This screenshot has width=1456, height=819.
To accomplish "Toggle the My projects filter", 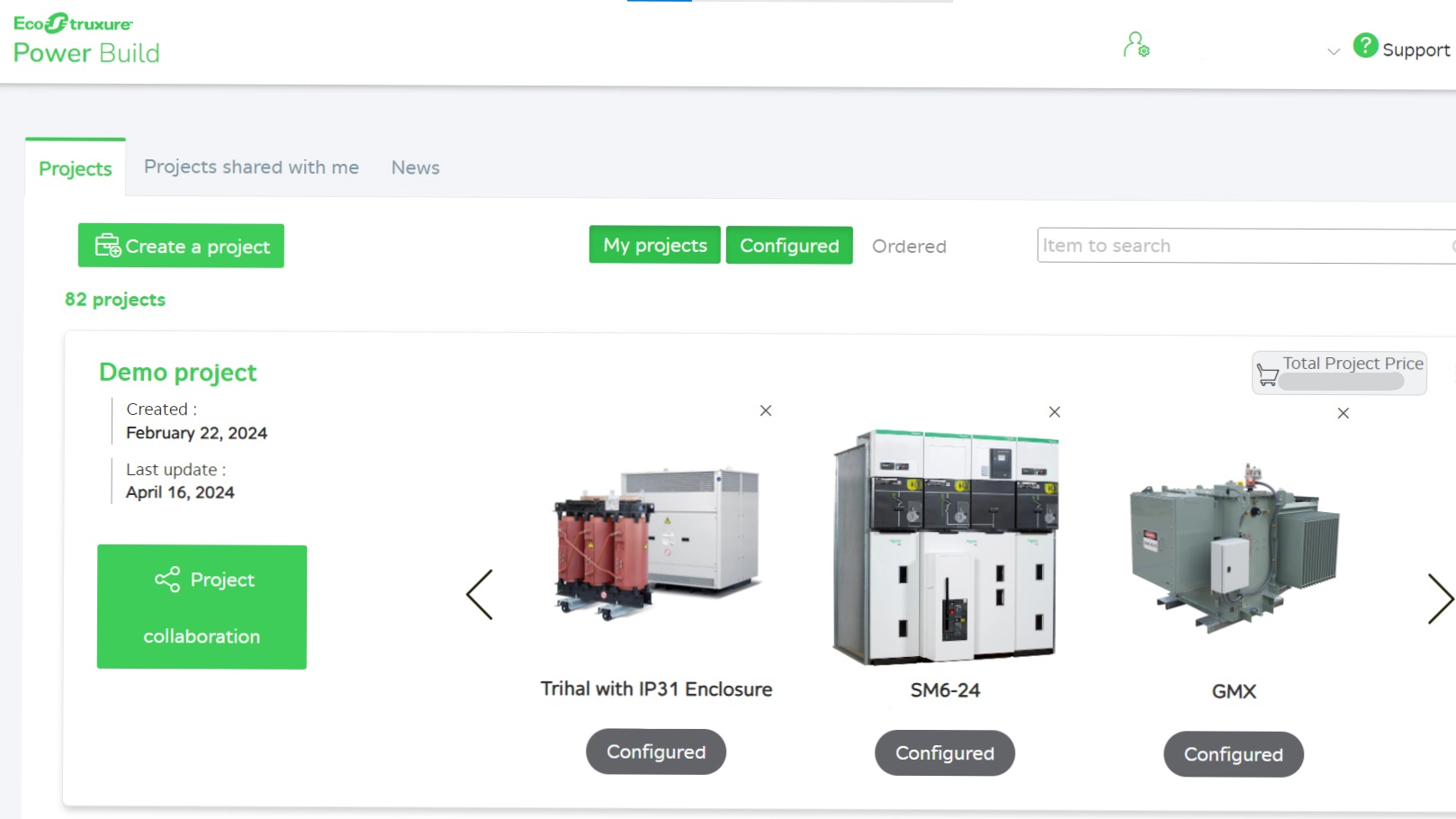I will [x=655, y=245].
